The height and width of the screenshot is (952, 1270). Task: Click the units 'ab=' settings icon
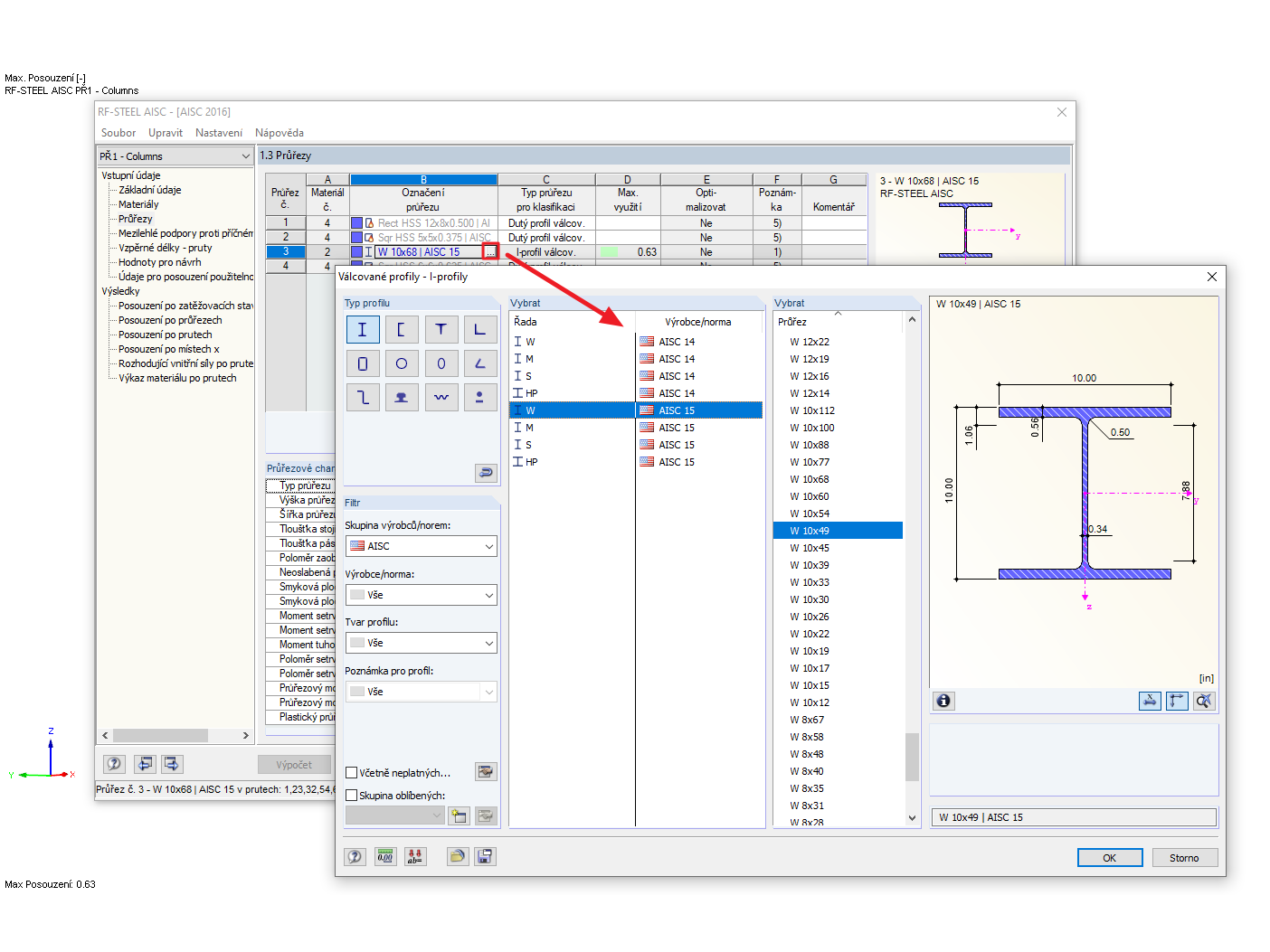tap(415, 857)
